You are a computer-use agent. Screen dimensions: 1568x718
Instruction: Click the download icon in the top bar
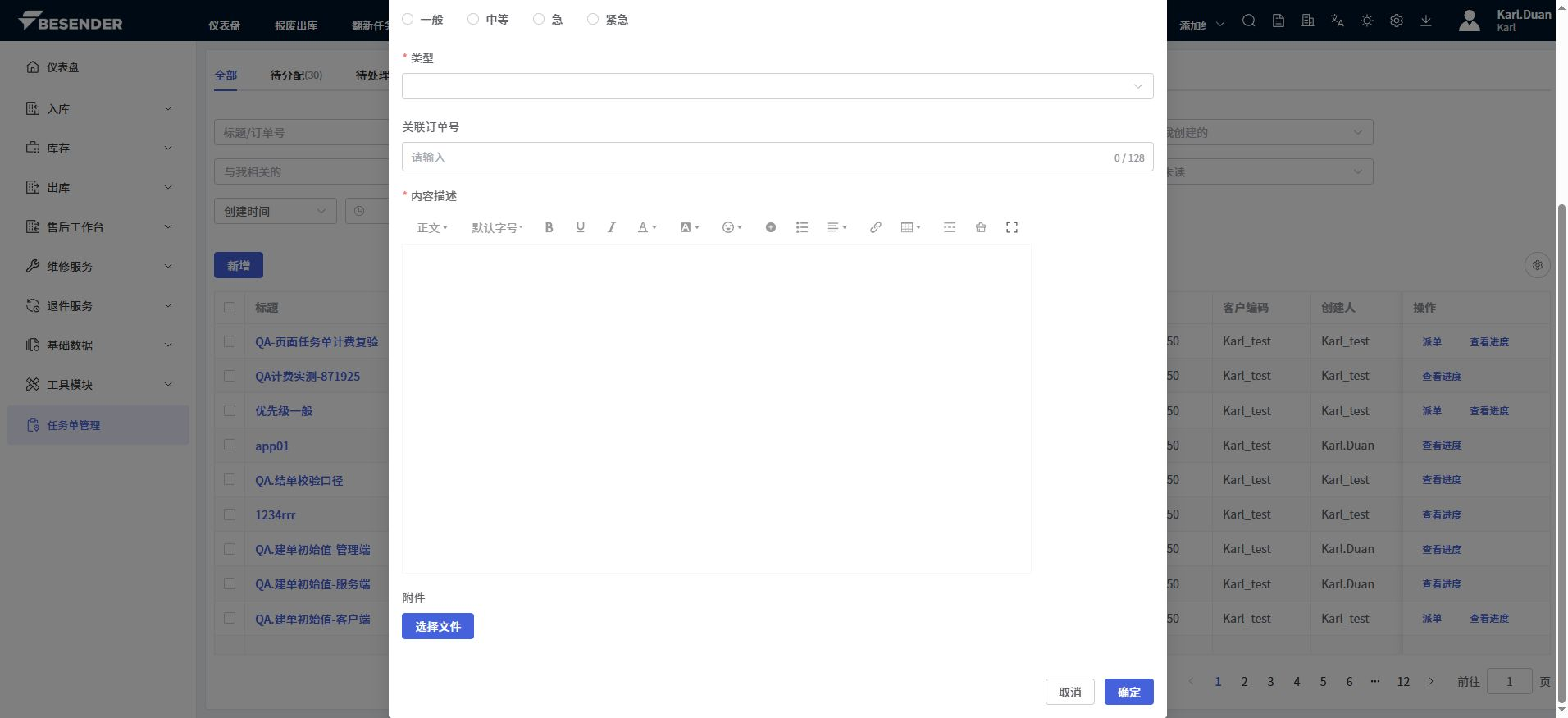1426,21
